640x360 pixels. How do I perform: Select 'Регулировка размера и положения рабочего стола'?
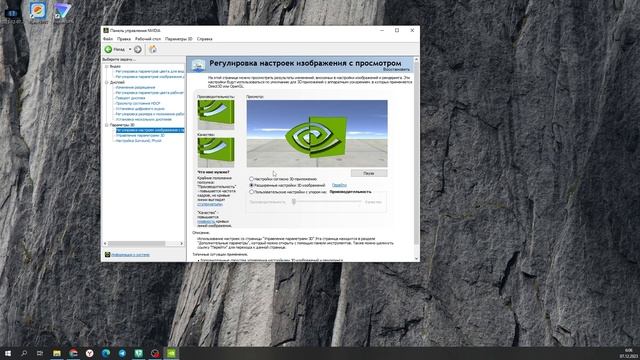coord(150,114)
